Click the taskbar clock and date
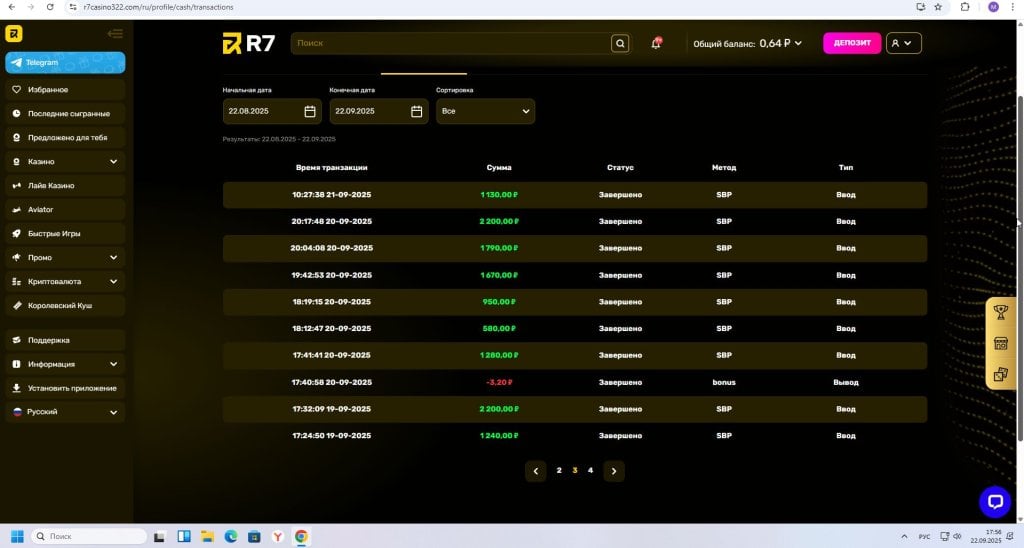 985,536
